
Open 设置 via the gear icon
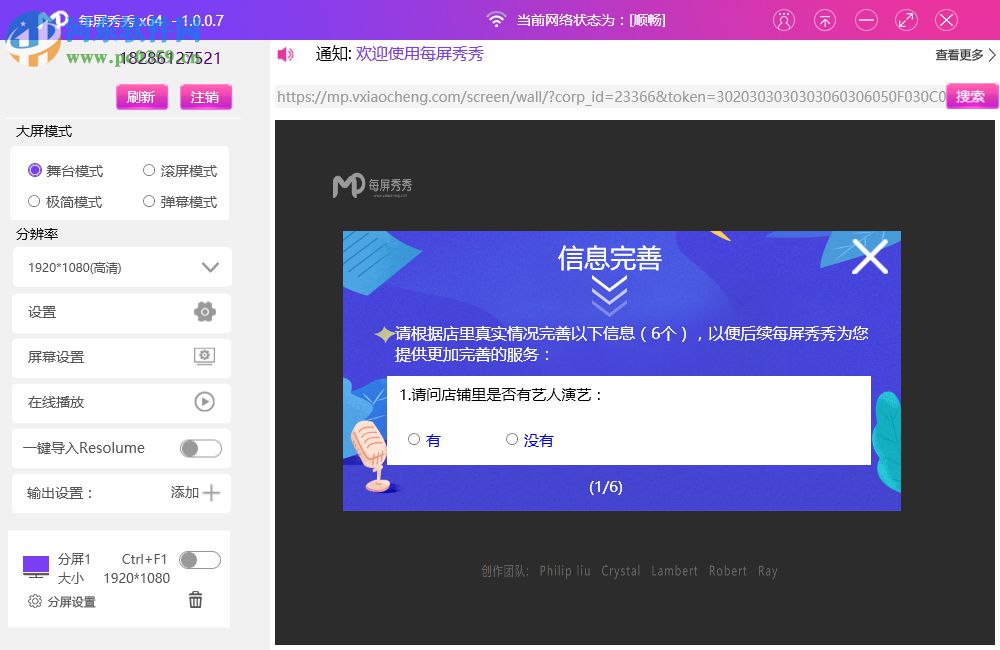204,312
